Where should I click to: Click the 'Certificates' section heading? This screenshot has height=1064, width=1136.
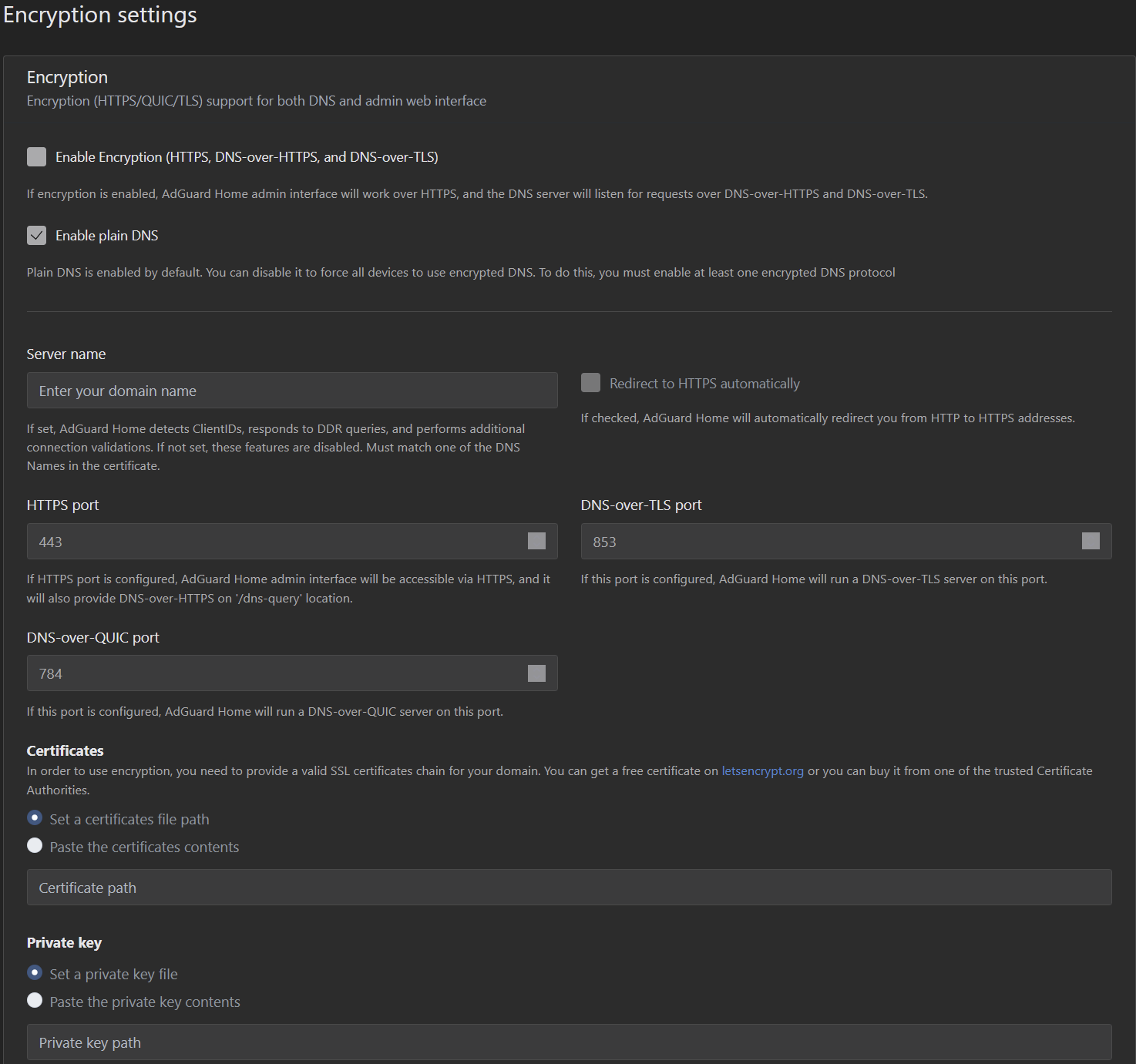(66, 751)
